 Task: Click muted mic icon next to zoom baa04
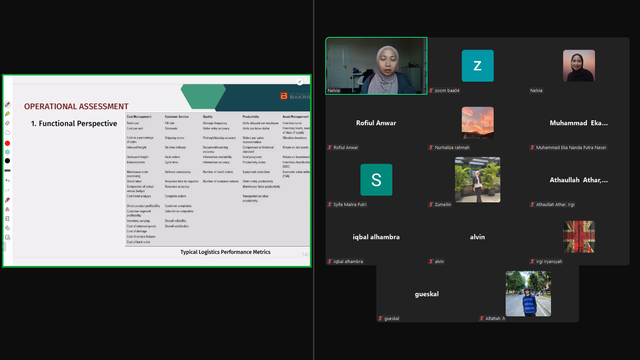[431, 91]
